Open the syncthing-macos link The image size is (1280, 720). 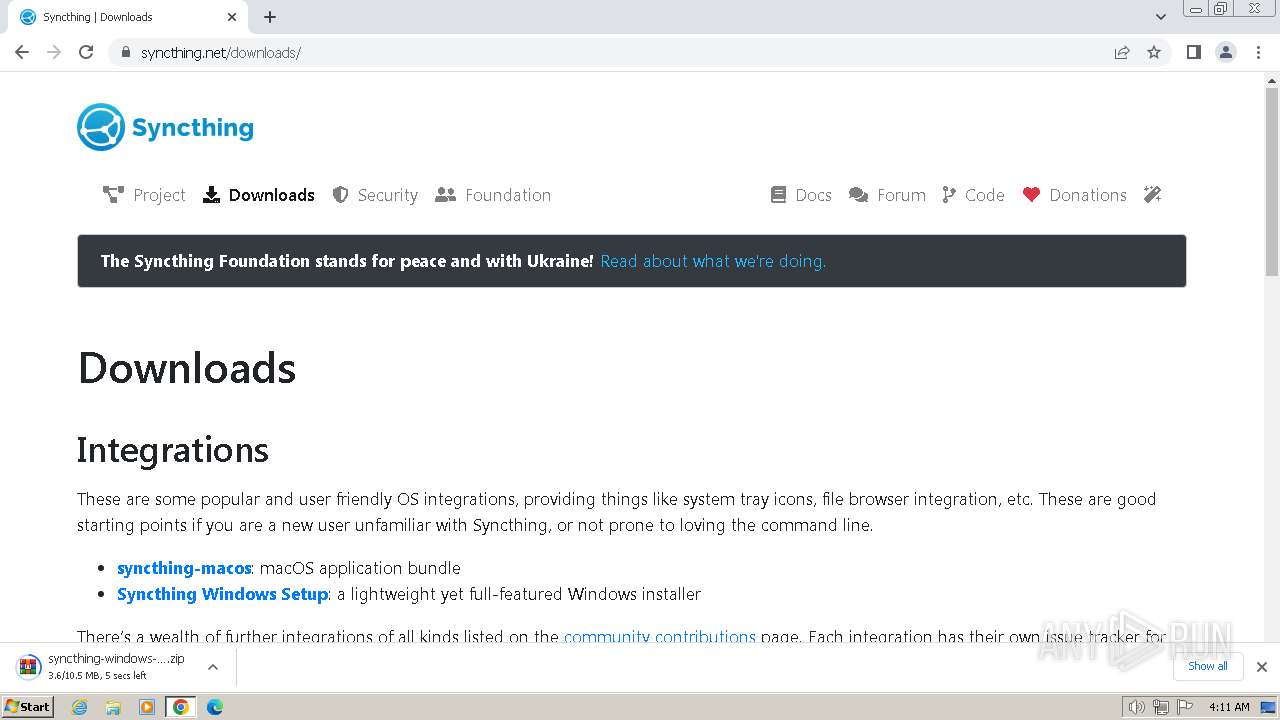click(x=184, y=568)
